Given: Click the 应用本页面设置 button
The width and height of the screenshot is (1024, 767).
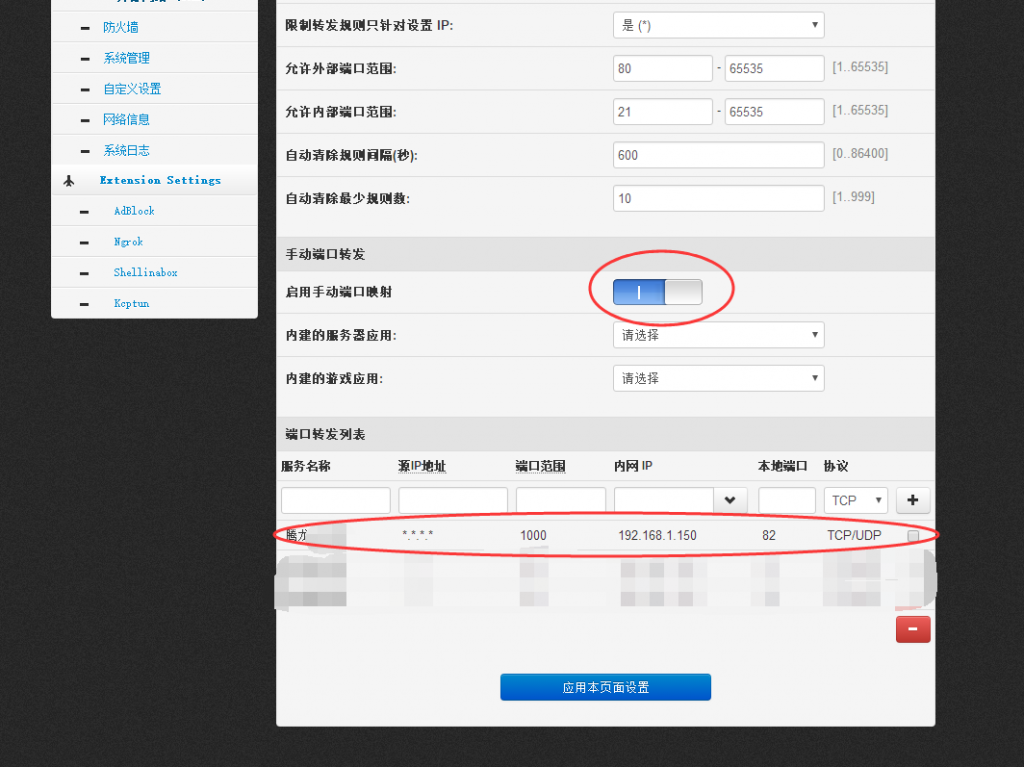Looking at the screenshot, I should [x=605, y=687].
